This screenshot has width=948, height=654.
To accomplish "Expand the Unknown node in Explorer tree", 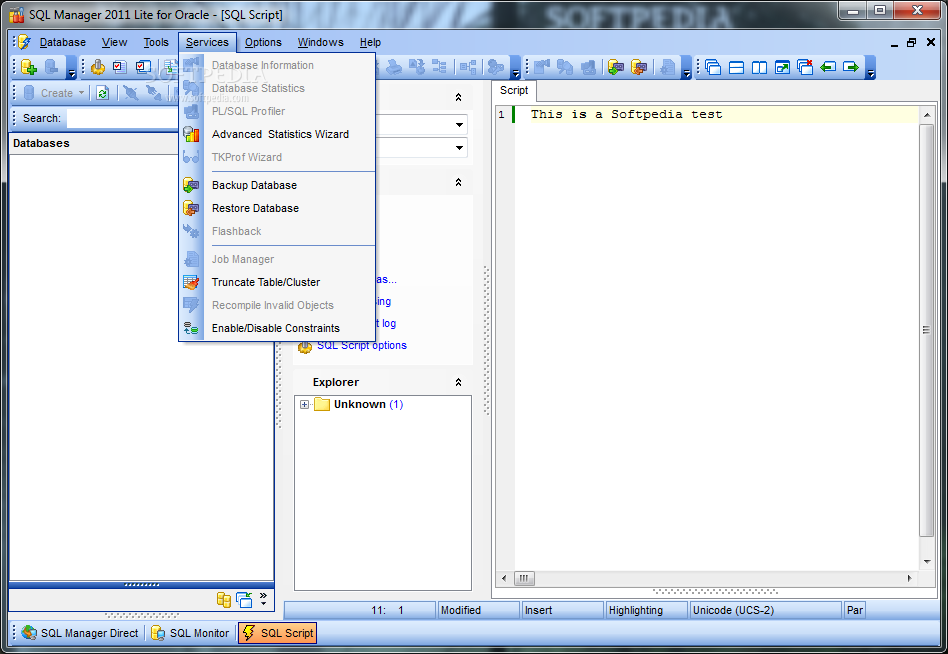I will pyautogui.click(x=305, y=404).
